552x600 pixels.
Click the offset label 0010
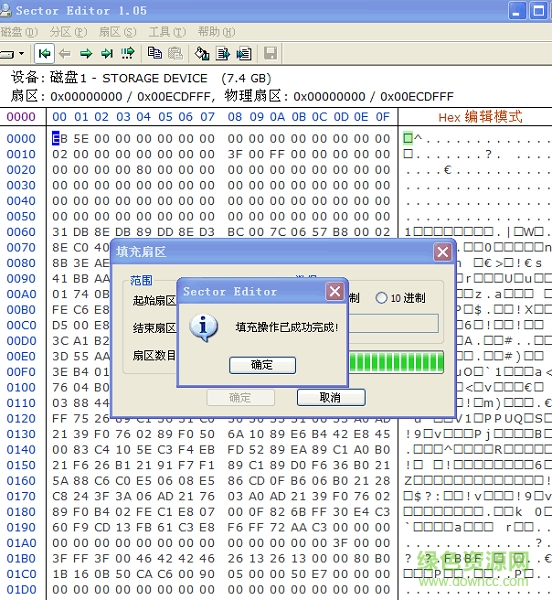click(x=21, y=154)
